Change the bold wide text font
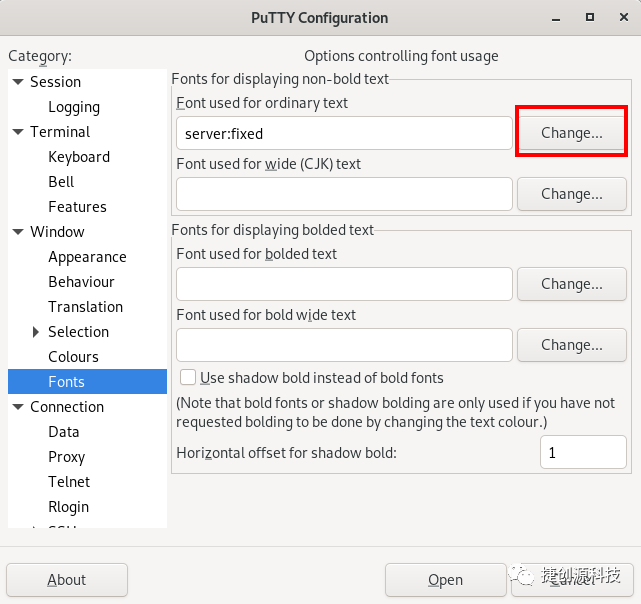The width and height of the screenshot is (641, 604). click(x=572, y=345)
